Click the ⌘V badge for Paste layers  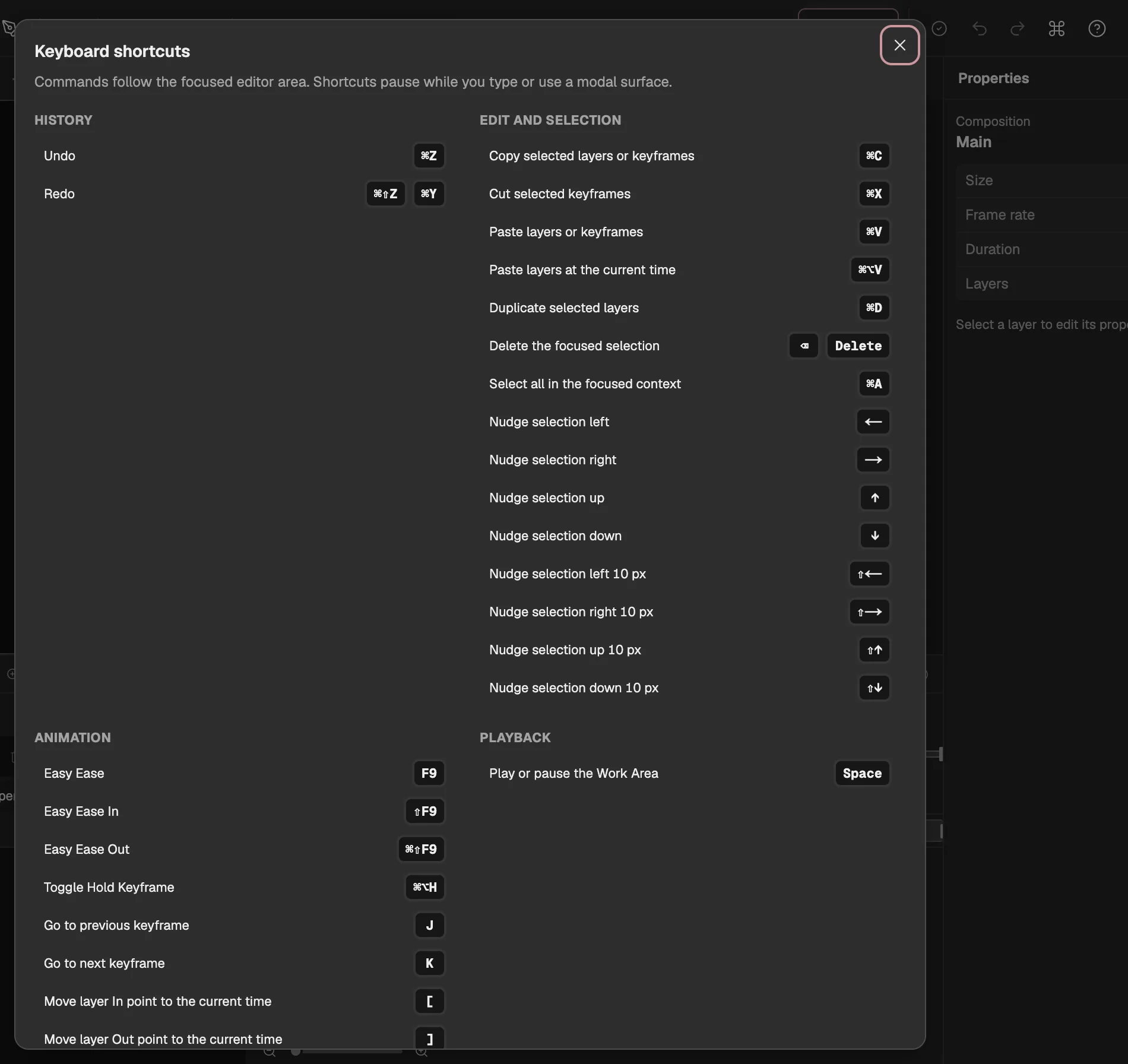(x=874, y=232)
